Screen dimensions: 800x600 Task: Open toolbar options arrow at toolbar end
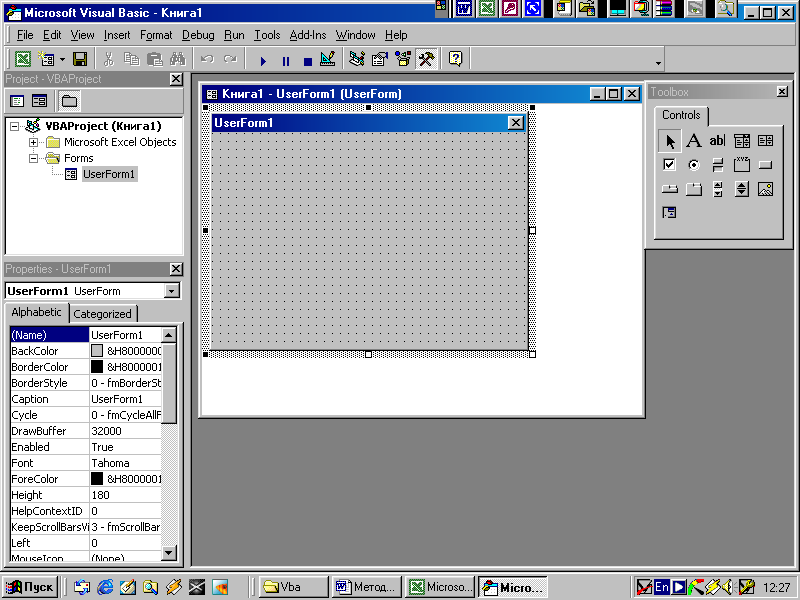pos(658,63)
